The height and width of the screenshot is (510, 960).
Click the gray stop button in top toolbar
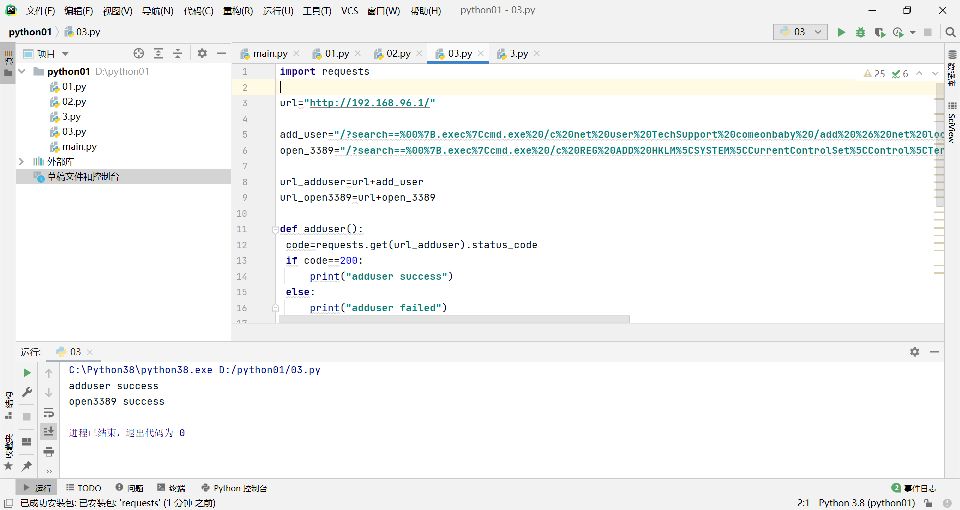click(928, 32)
